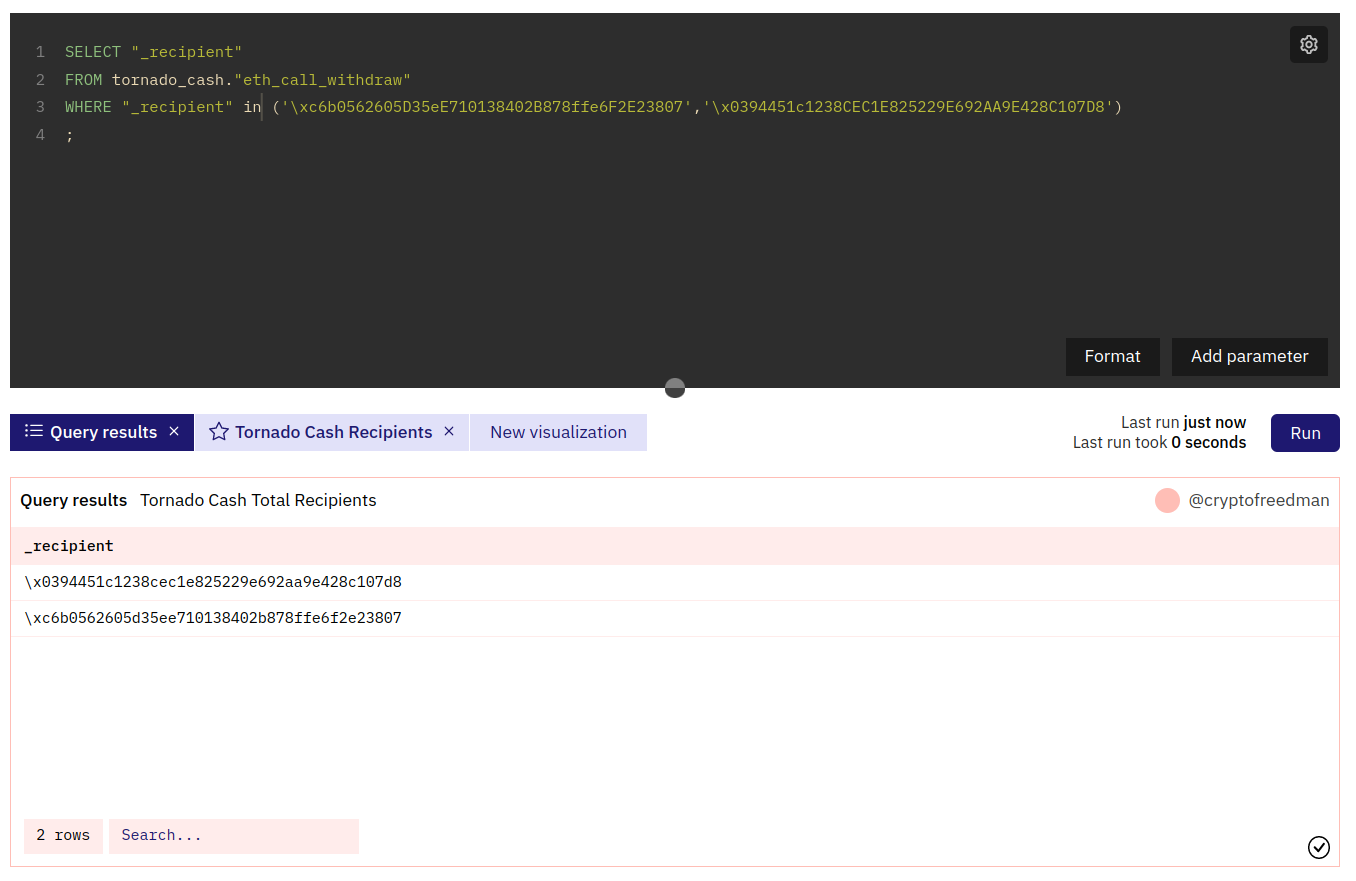Close the Query results tab

174,431
